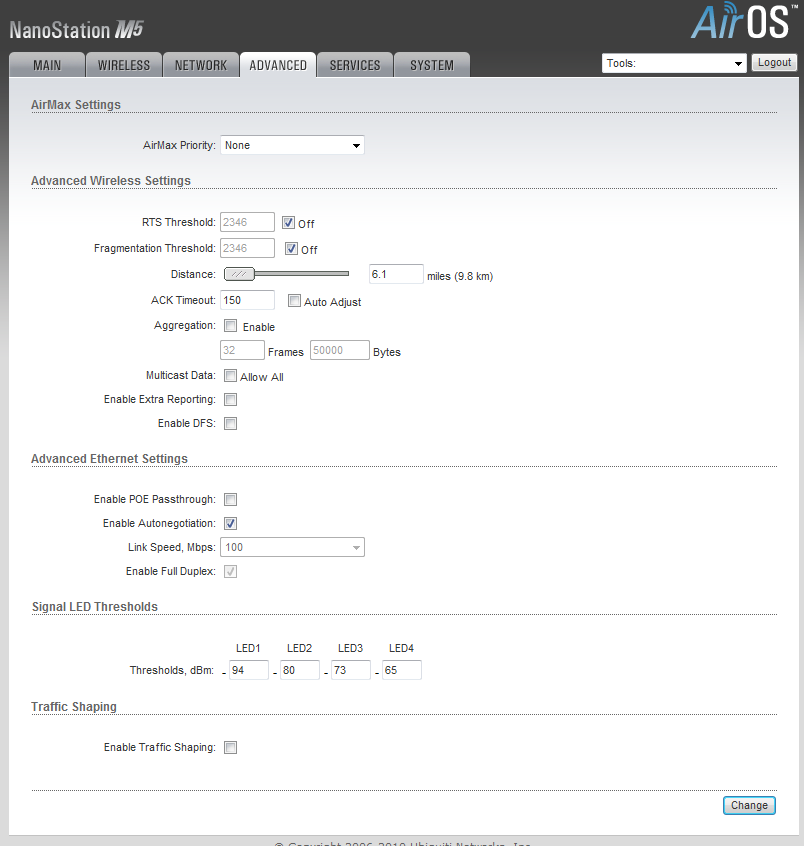Click the ACK Timeout input field
The height and width of the screenshot is (846, 804).
tap(247, 300)
